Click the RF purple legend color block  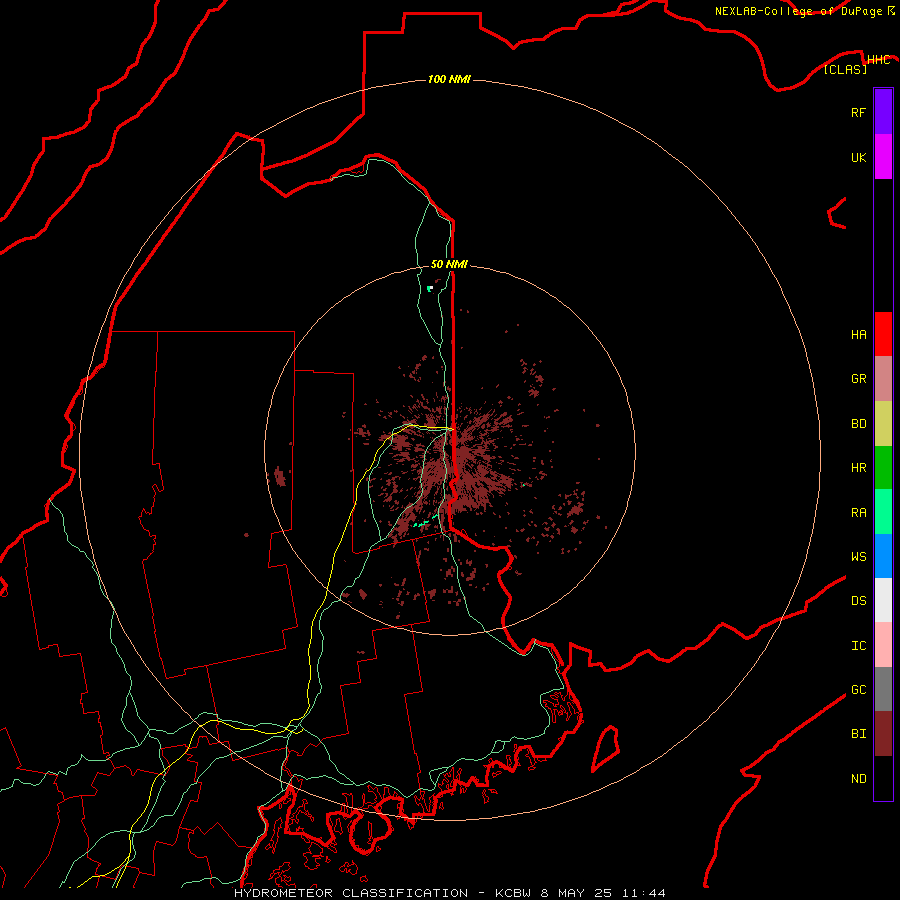point(883,112)
